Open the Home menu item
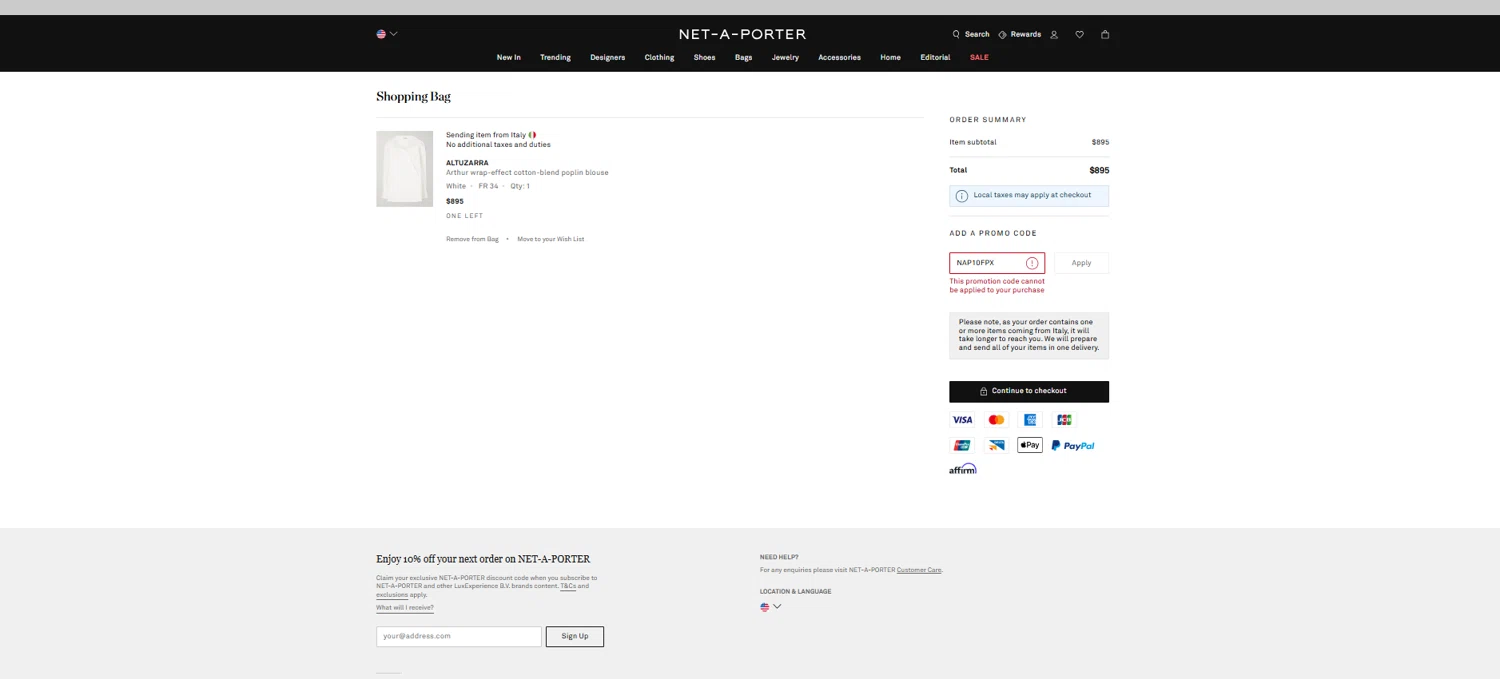 pyautogui.click(x=890, y=57)
